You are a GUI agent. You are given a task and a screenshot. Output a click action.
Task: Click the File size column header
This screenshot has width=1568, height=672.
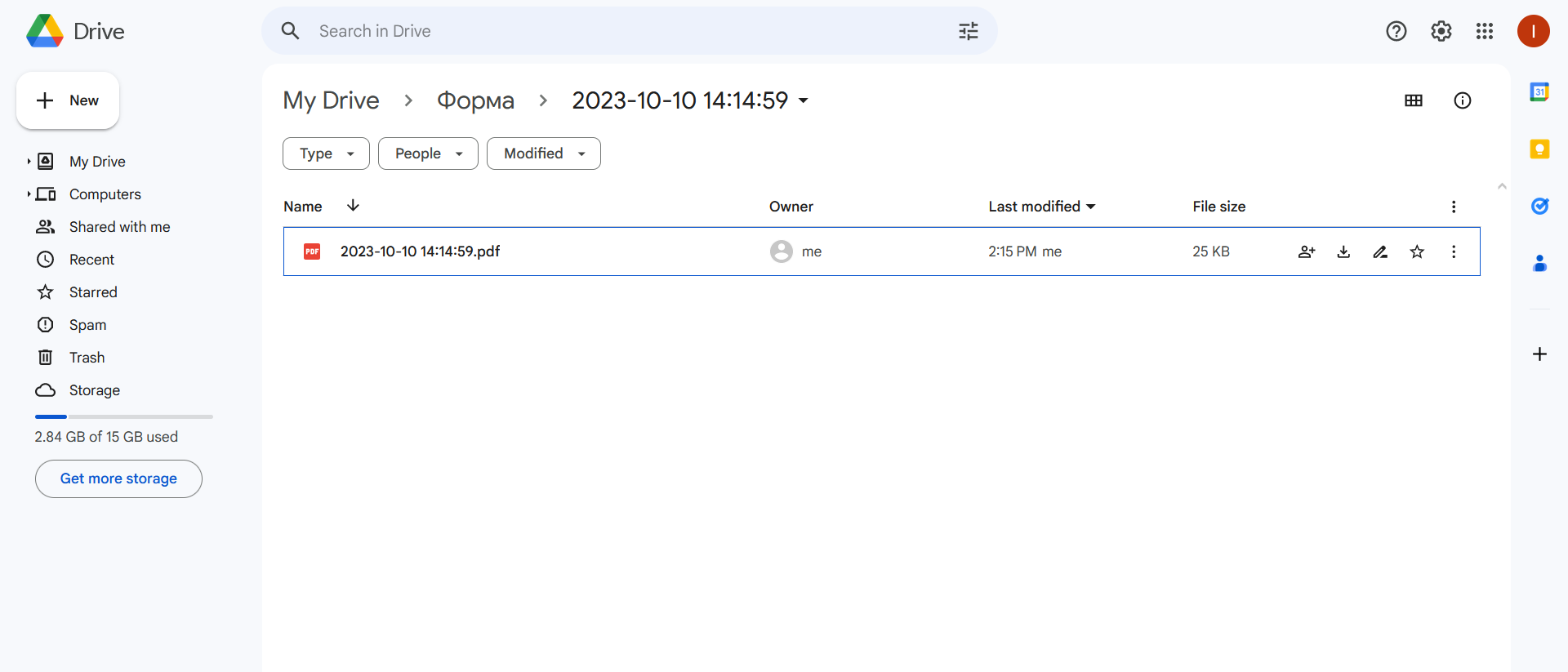click(x=1218, y=207)
